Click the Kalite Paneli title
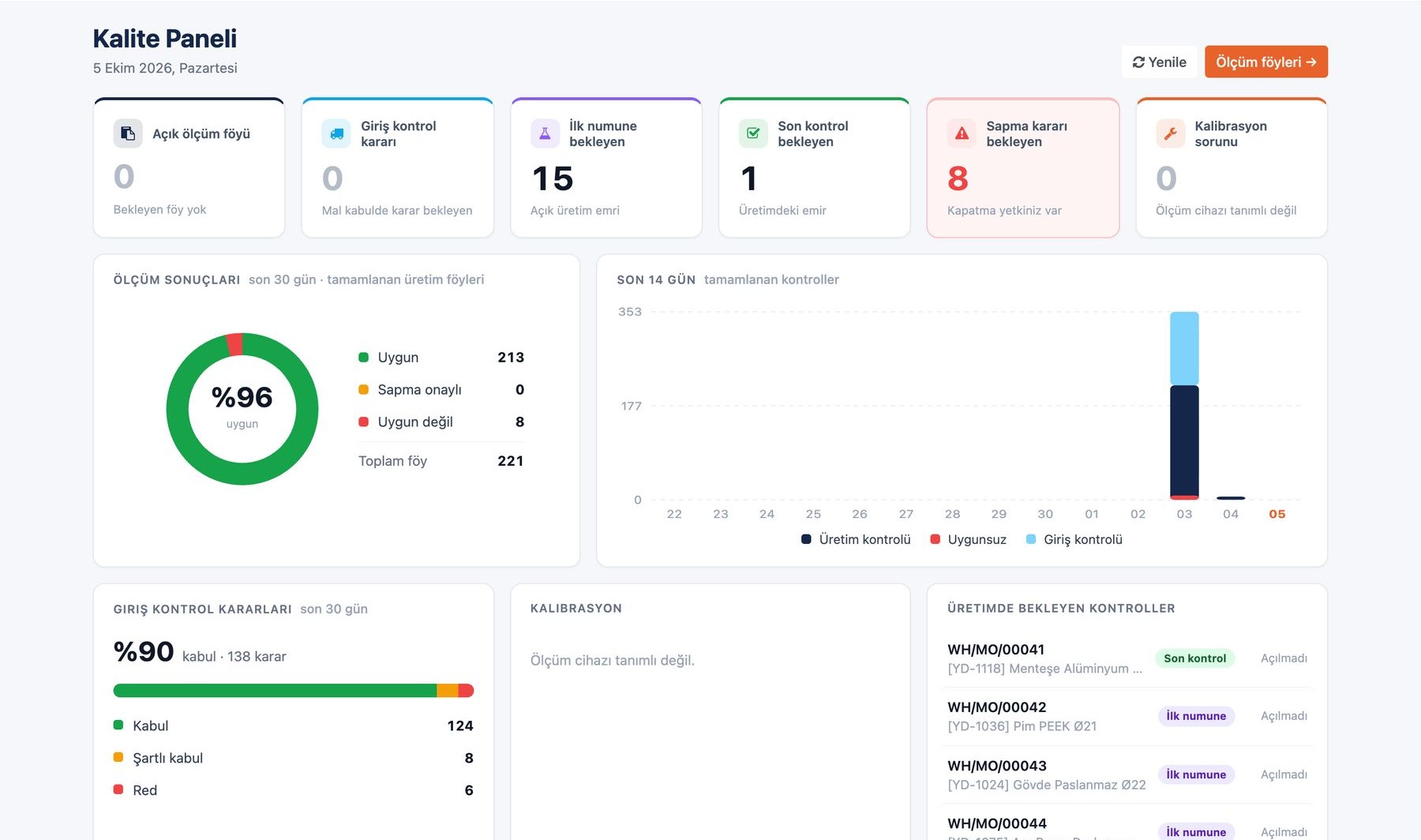Image resolution: width=1421 pixels, height=840 pixels. [164, 39]
